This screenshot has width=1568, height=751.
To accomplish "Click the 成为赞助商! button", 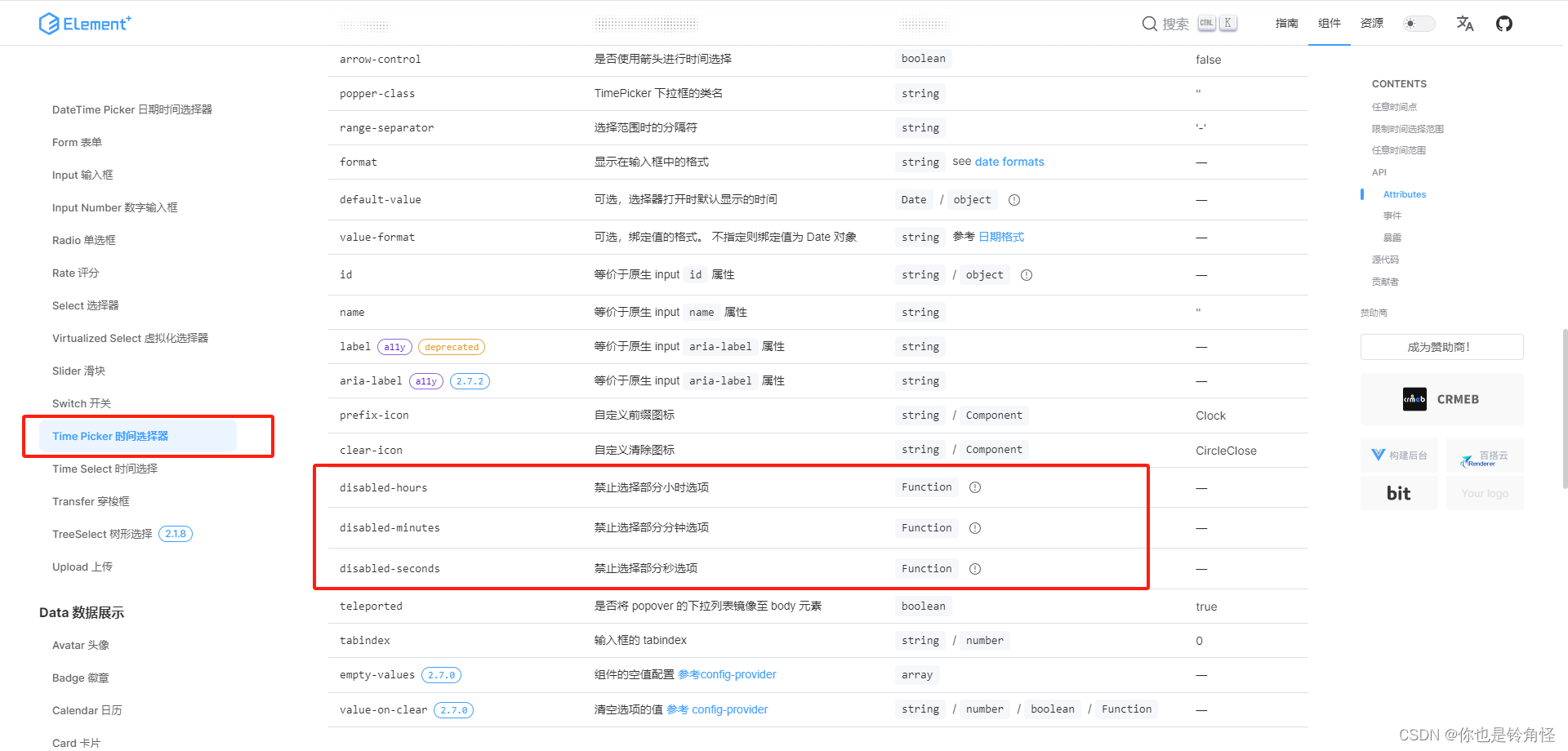I will click(1441, 346).
